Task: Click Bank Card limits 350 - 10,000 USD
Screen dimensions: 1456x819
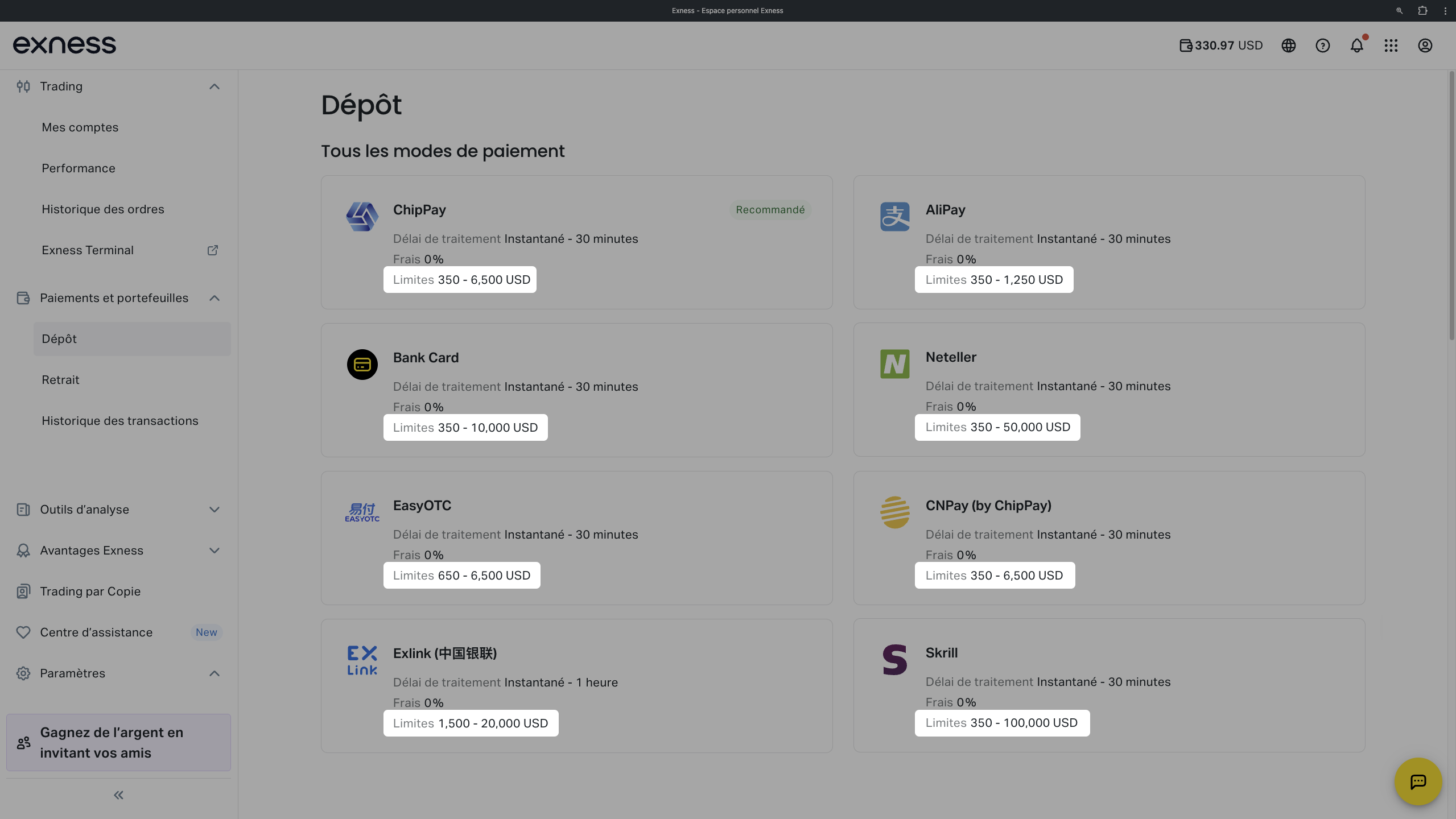Action: 465,428
